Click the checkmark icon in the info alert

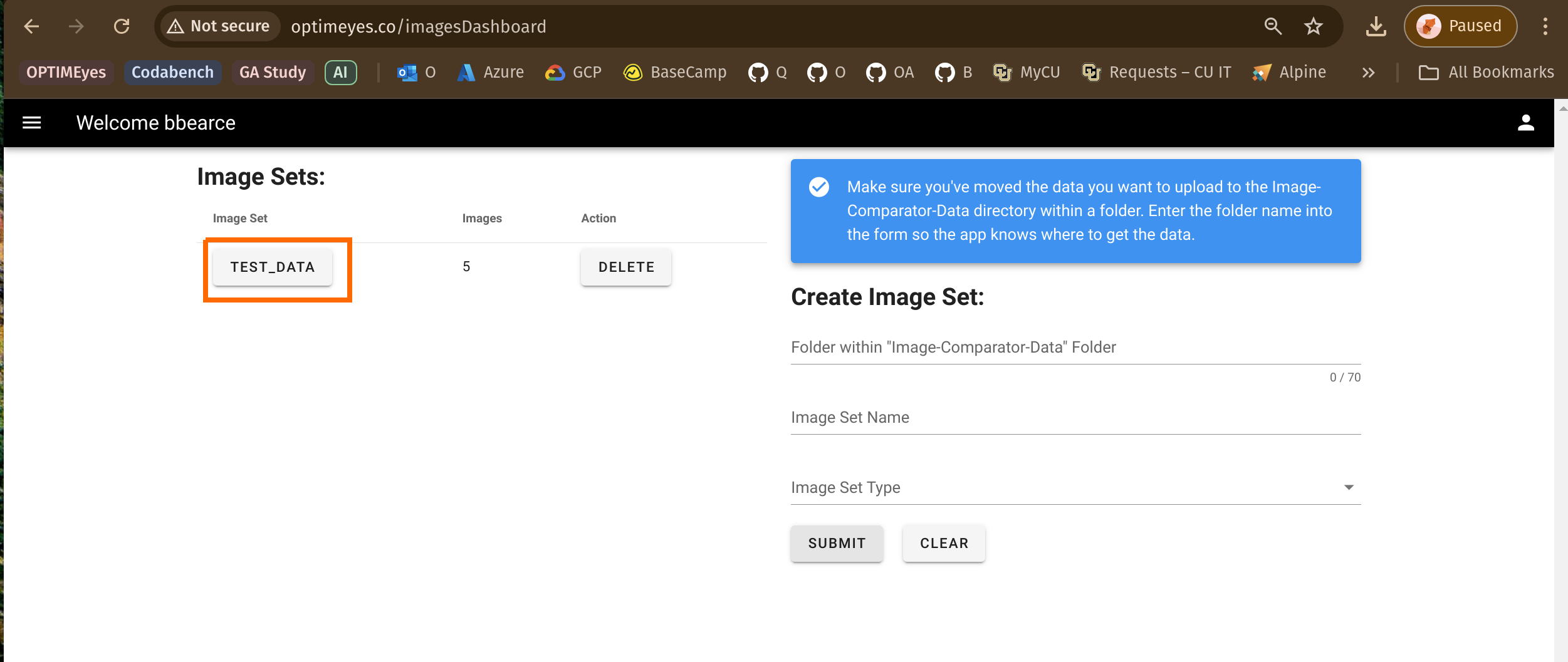[x=819, y=187]
